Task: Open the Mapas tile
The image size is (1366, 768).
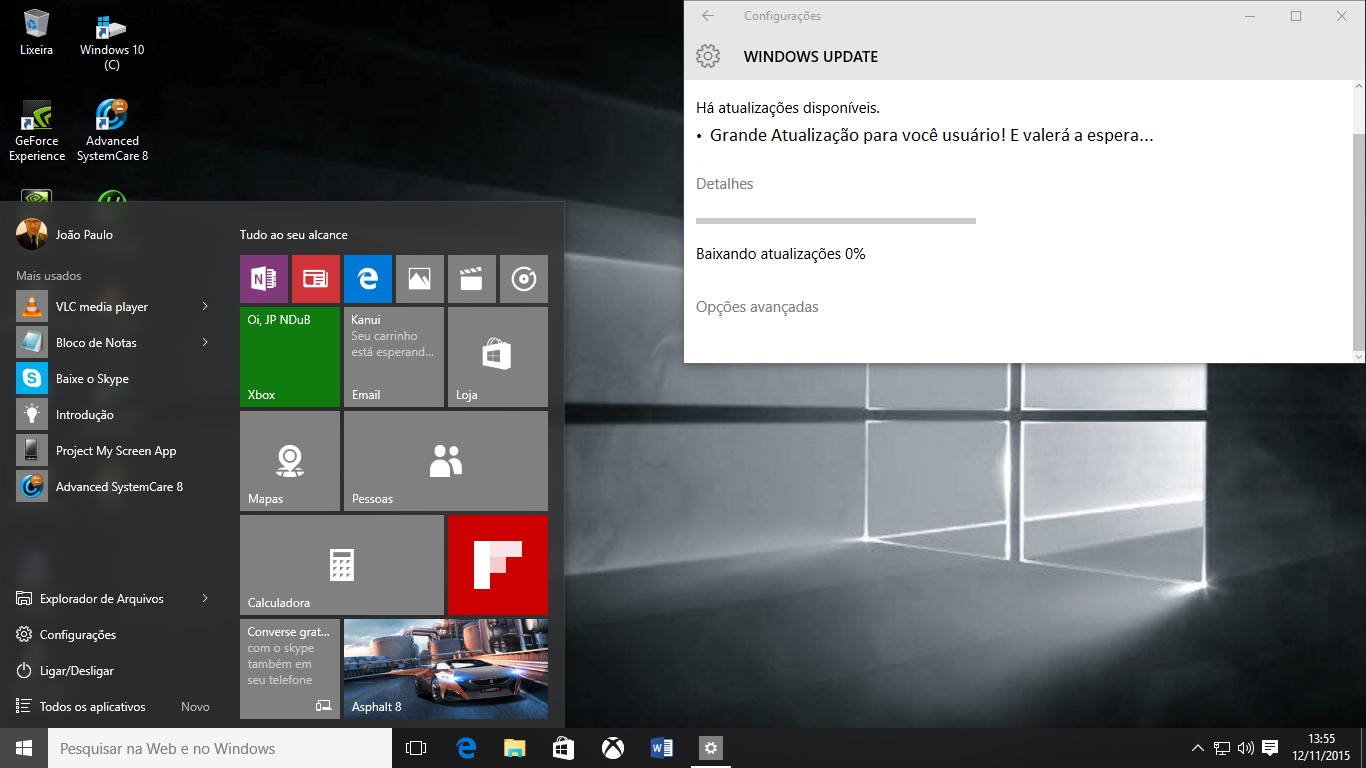Action: click(x=290, y=461)
